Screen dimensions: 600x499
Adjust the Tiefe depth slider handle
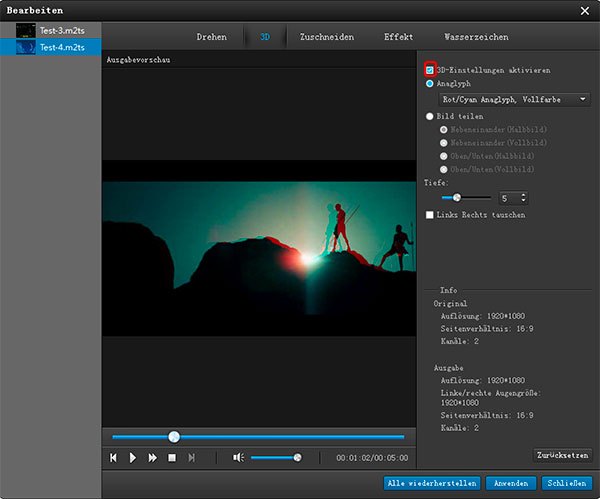(457, 198)
